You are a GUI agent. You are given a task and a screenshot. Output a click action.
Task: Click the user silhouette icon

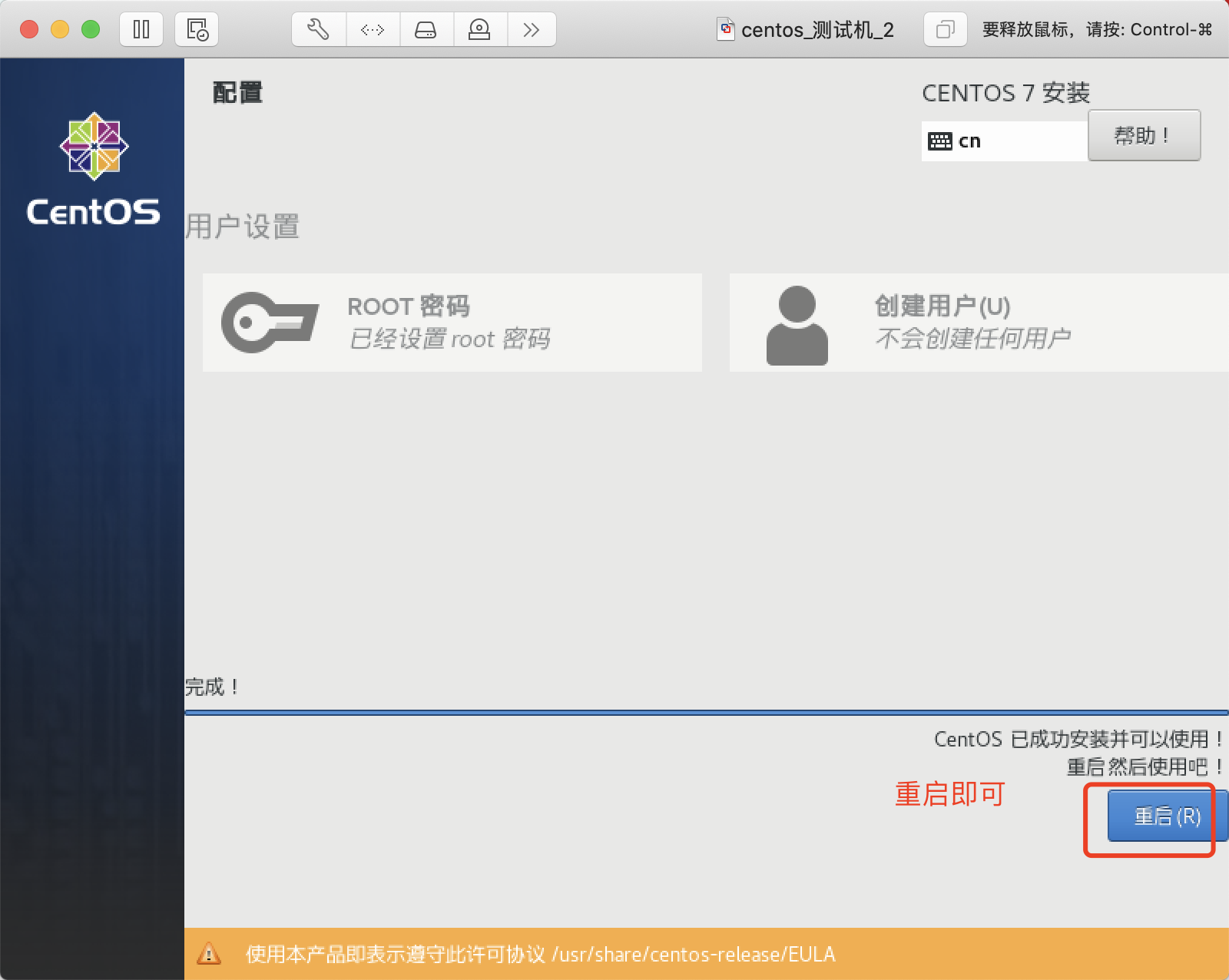click(797, 326)
